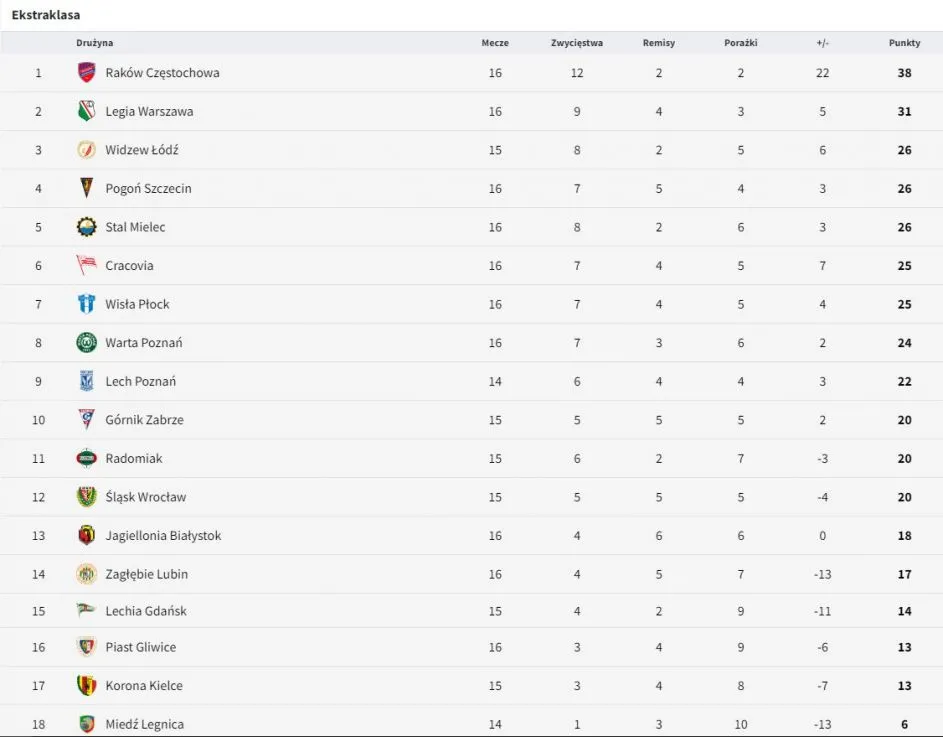Open Jagiellonia Białystok team page
The image size is (943, 737).
tap(163, 536)
